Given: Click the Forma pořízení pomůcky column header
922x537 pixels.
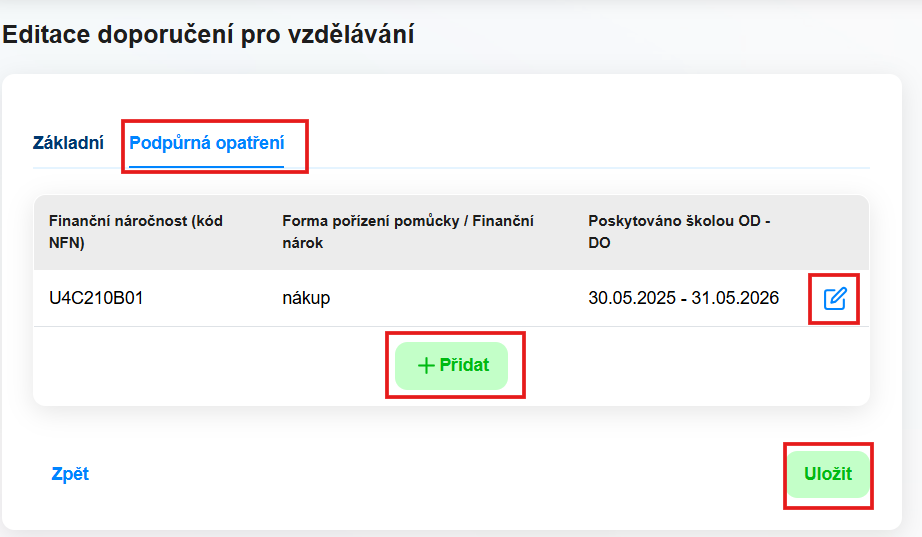Looking at the screenshot, I should pyautogui.click(x=408, y=232).
